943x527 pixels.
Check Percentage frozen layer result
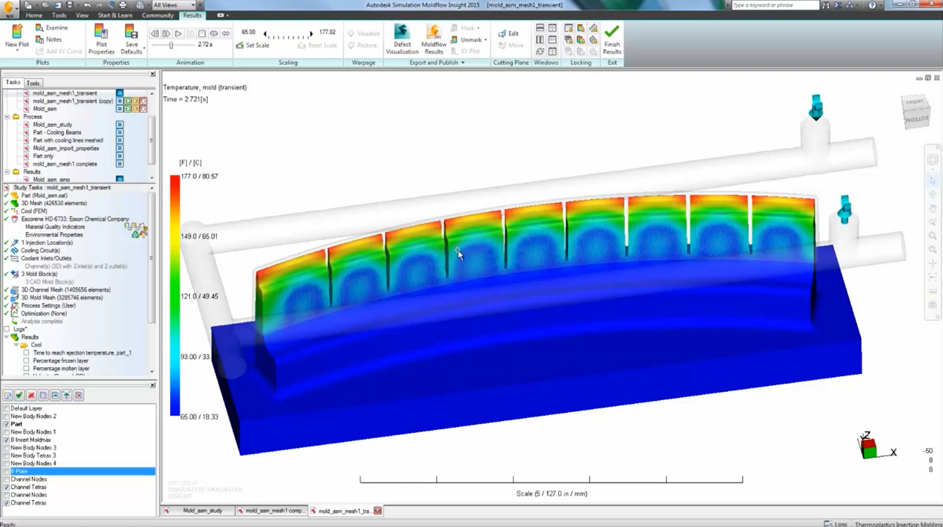click(x=26, y=360)
